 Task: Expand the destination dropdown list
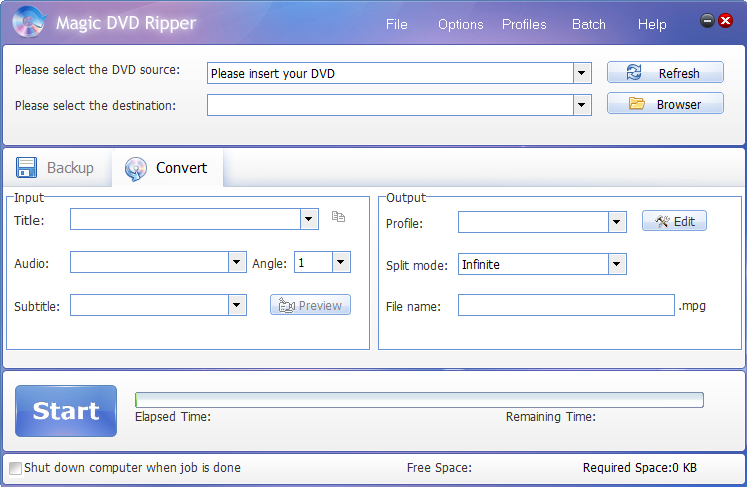582,104
